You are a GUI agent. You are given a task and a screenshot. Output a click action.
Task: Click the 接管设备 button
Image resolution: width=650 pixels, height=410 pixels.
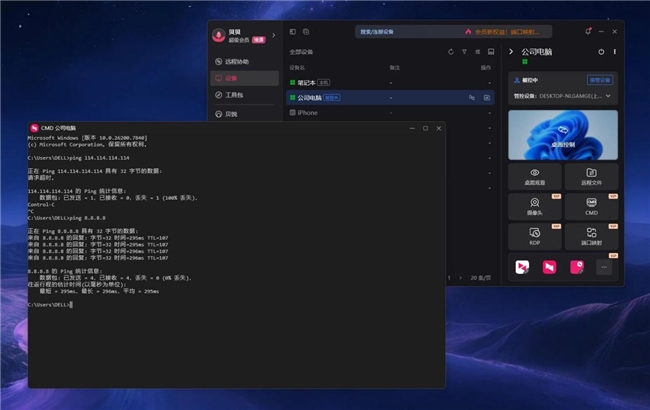599,80
